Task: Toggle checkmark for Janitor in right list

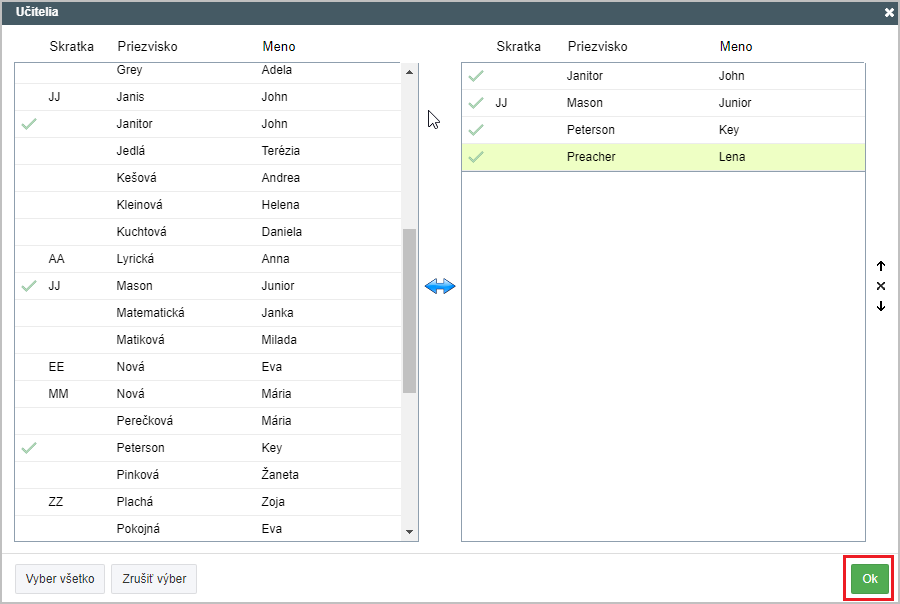Action: click(476, 76)
